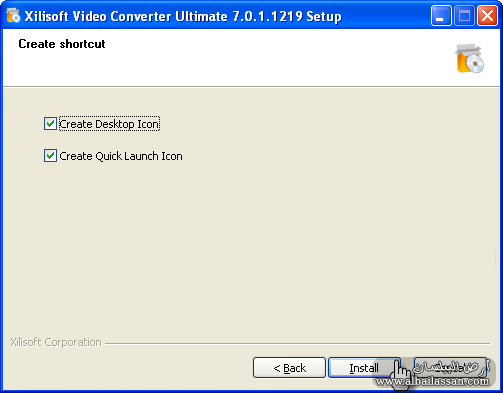The width and height of the screenshot is (503, 393).
Task: Minimize the Setup window
Action: pyautogui.click(x=441, y=16)
